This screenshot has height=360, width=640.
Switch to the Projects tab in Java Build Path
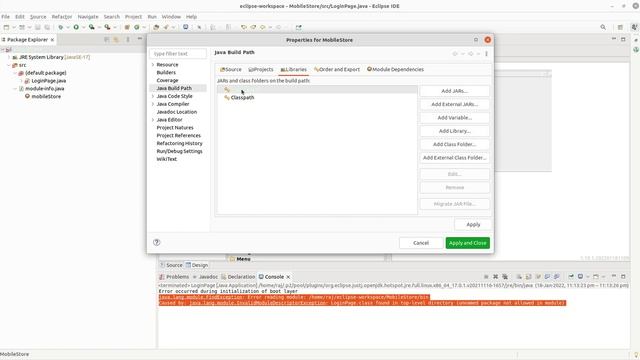point(261,69)
